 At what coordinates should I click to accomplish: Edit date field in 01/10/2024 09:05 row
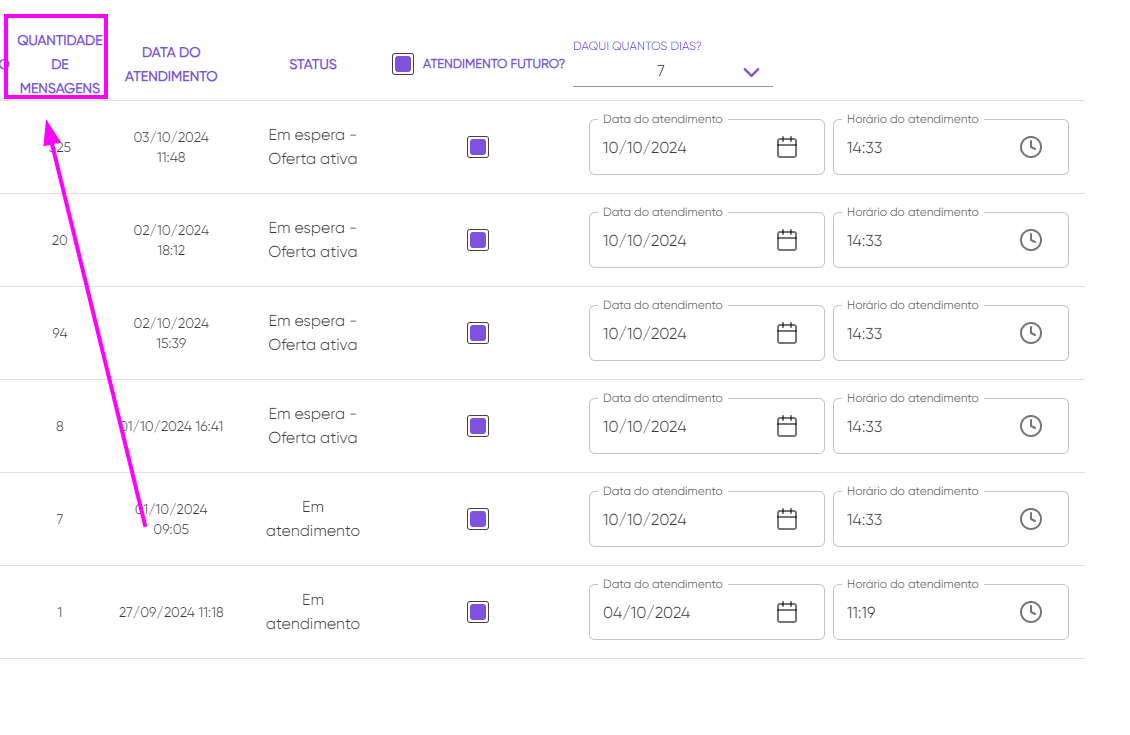[706, 519]
